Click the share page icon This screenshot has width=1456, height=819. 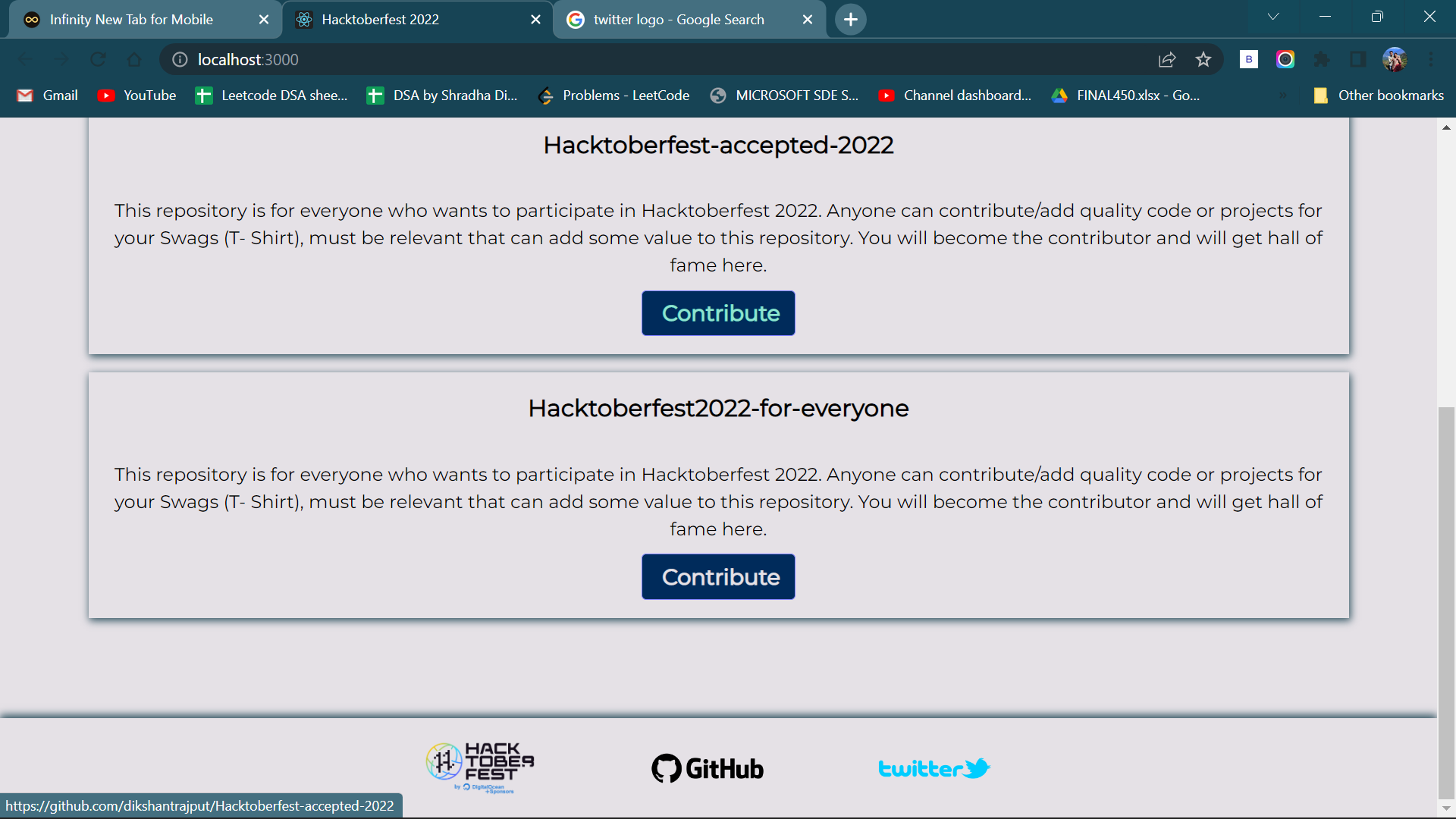click(1167, 59)
